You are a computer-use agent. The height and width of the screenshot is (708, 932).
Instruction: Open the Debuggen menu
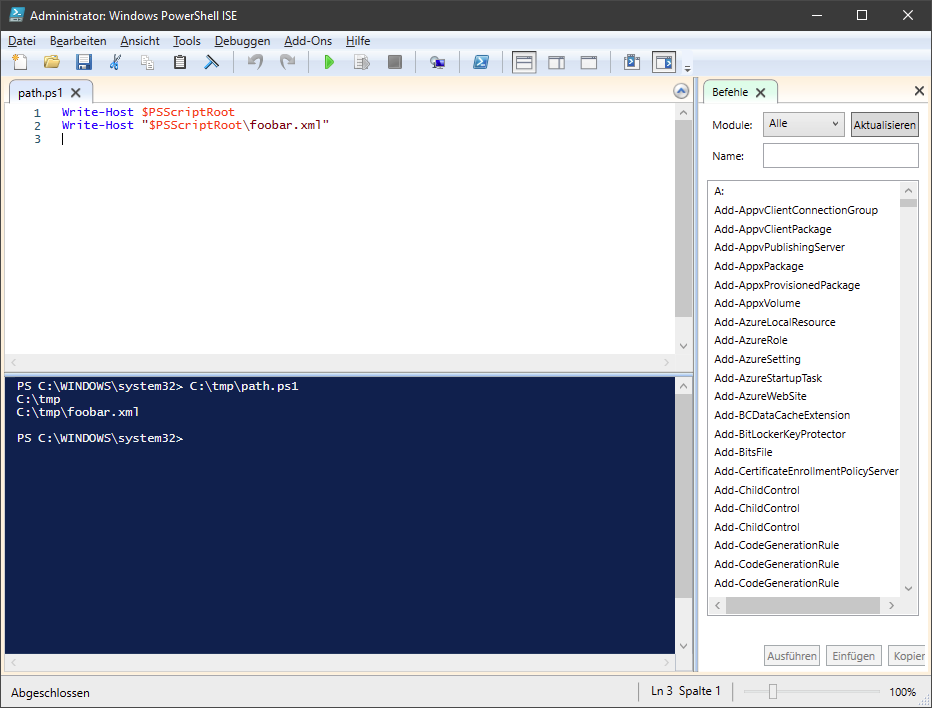[x=243, y=41]
